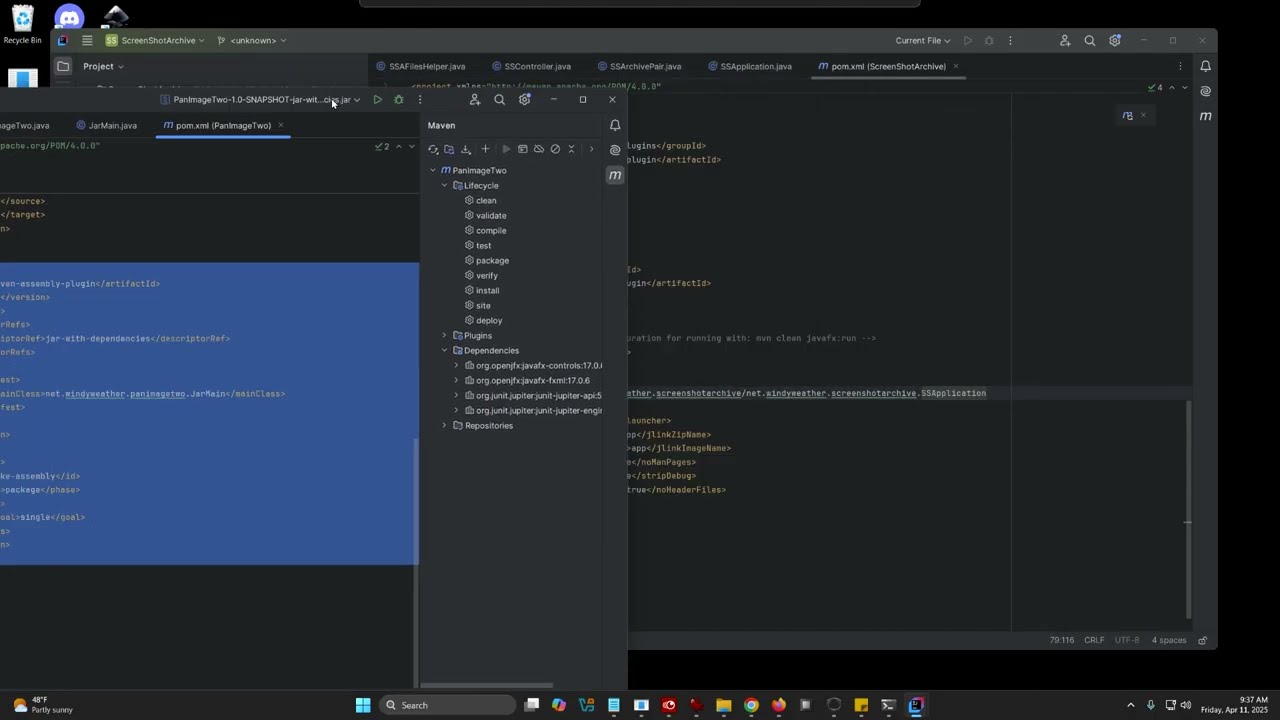Open AI Assistant swirl icon in PanImageTwo sidebar
The width and height of the screenshot is (1280, 720).
[615, 150]
